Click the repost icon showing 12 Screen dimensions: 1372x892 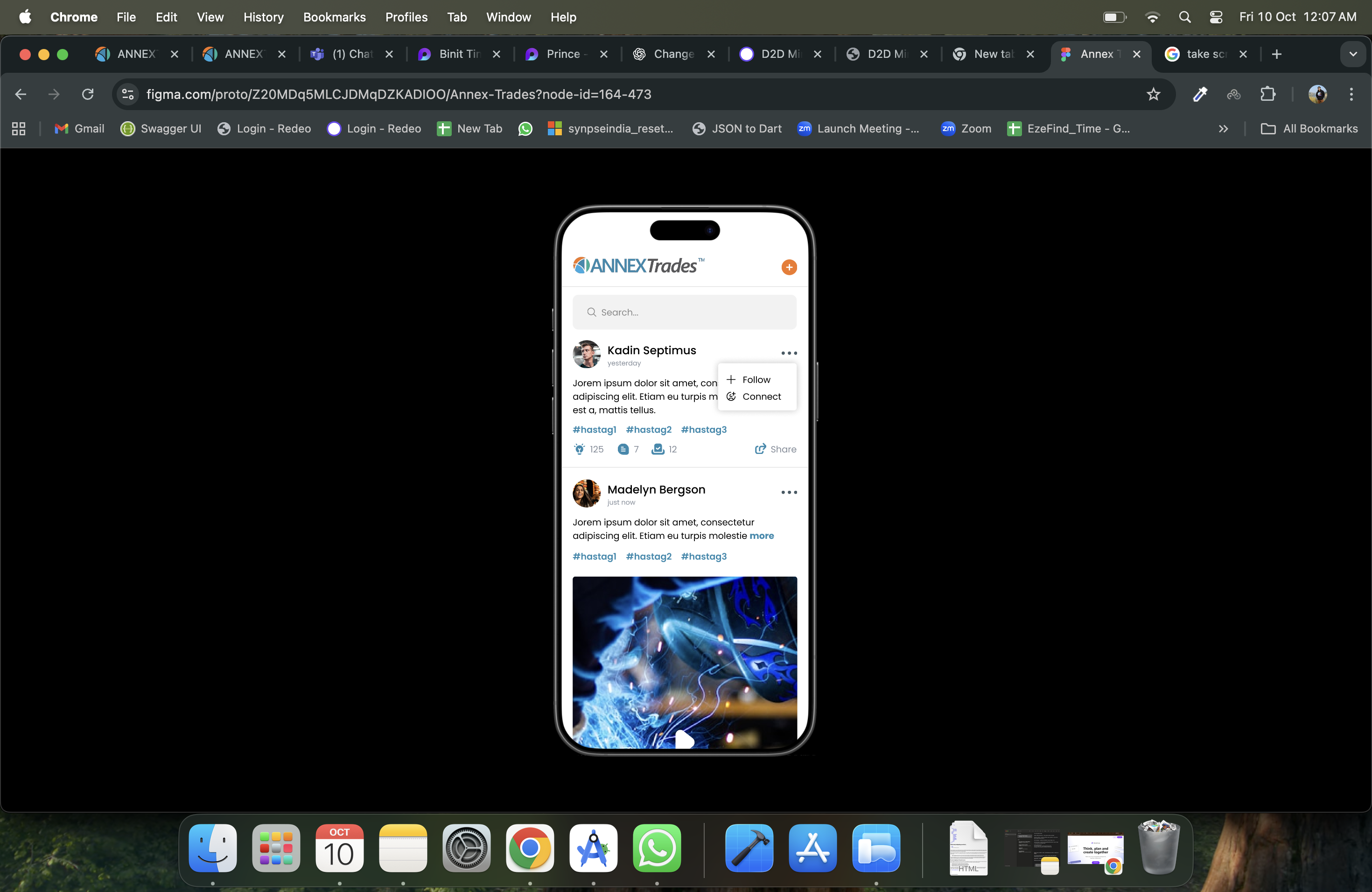(658, 449)
